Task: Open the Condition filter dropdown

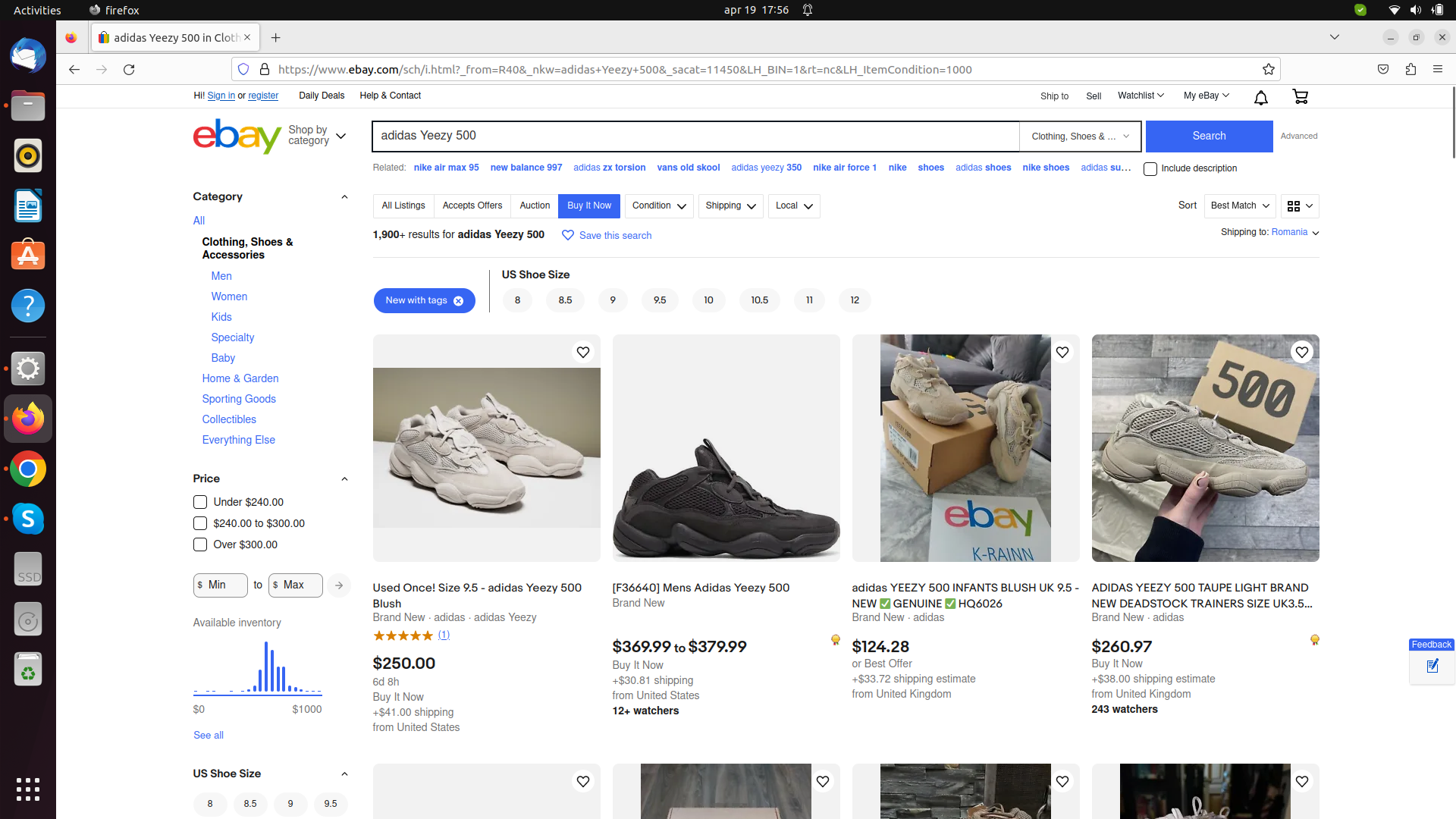Action: point(658,206)
